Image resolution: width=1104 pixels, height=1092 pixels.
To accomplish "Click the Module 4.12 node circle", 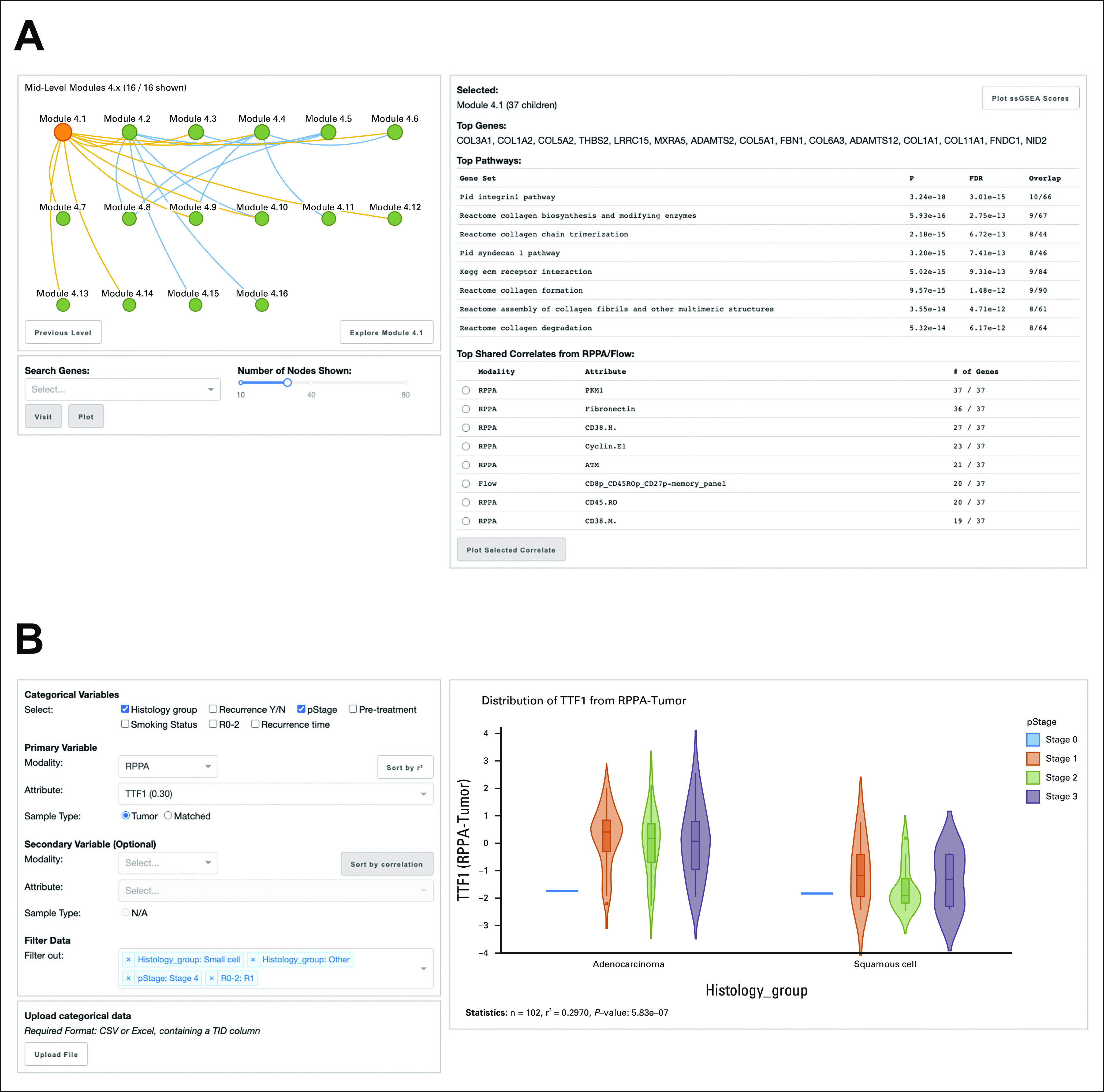I will (395, 219).
